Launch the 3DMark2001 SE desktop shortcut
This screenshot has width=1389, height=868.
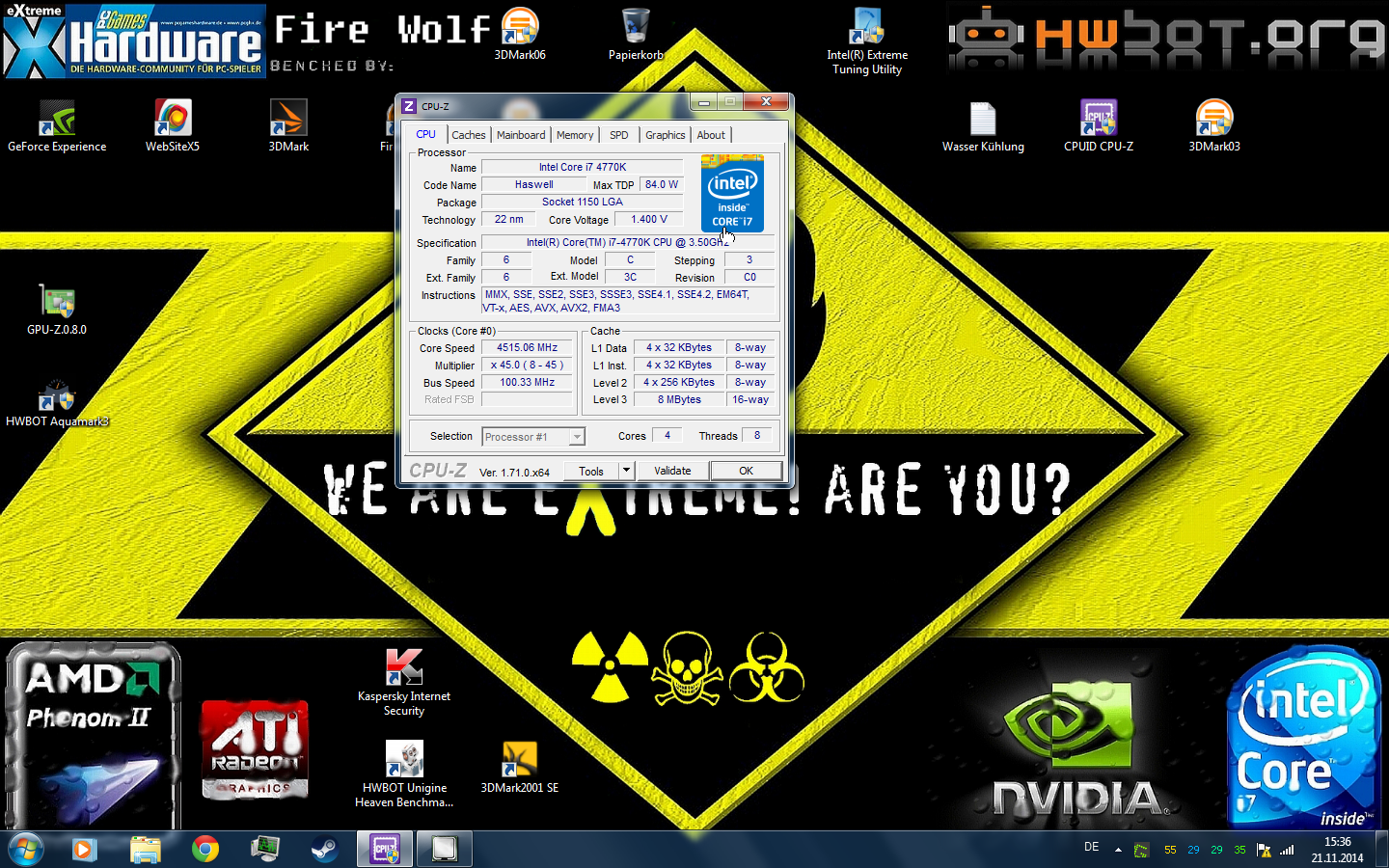(520, 768)
